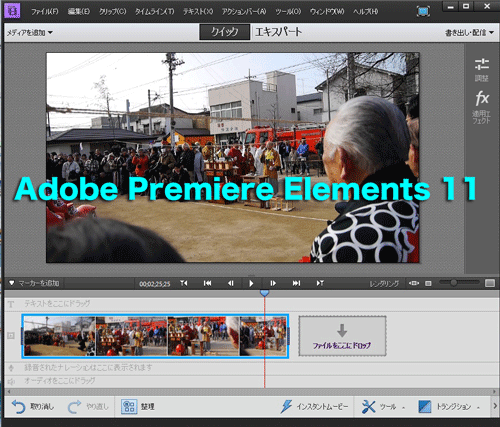Open the ヘルプ(H) menu
The image size is (500, 427).
tap(366, 12)
